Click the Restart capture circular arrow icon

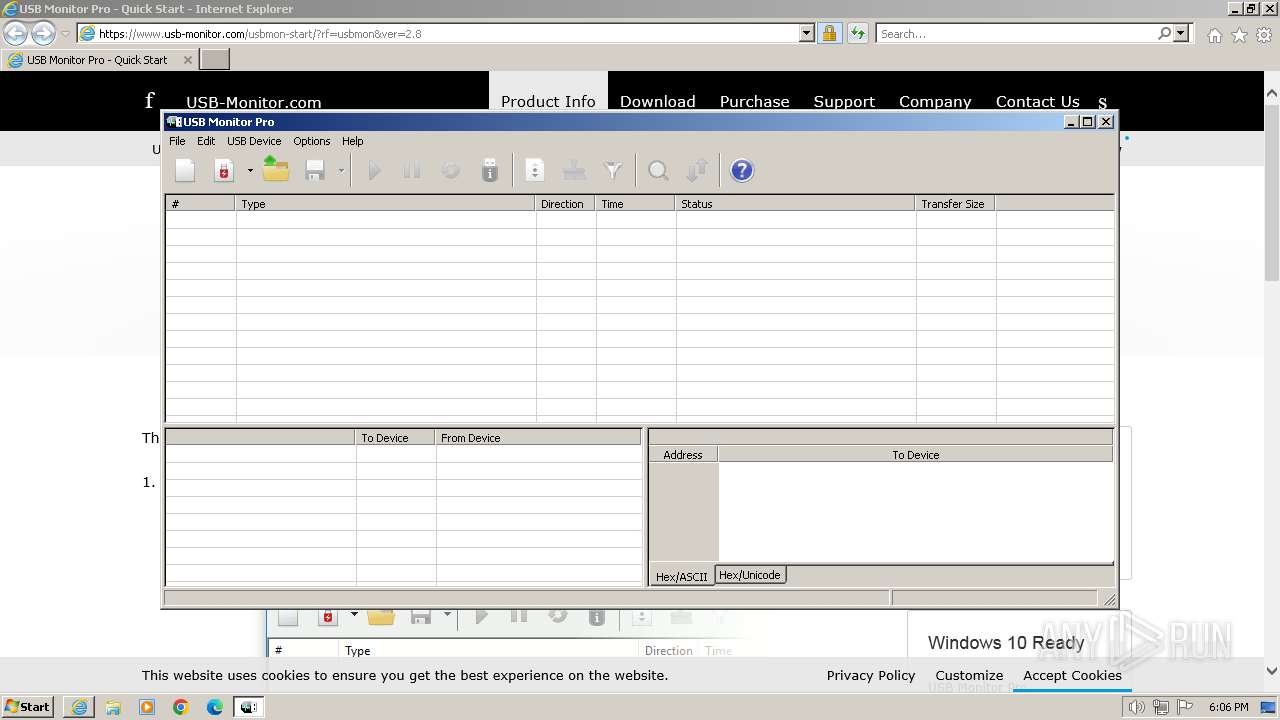[451, 170]
